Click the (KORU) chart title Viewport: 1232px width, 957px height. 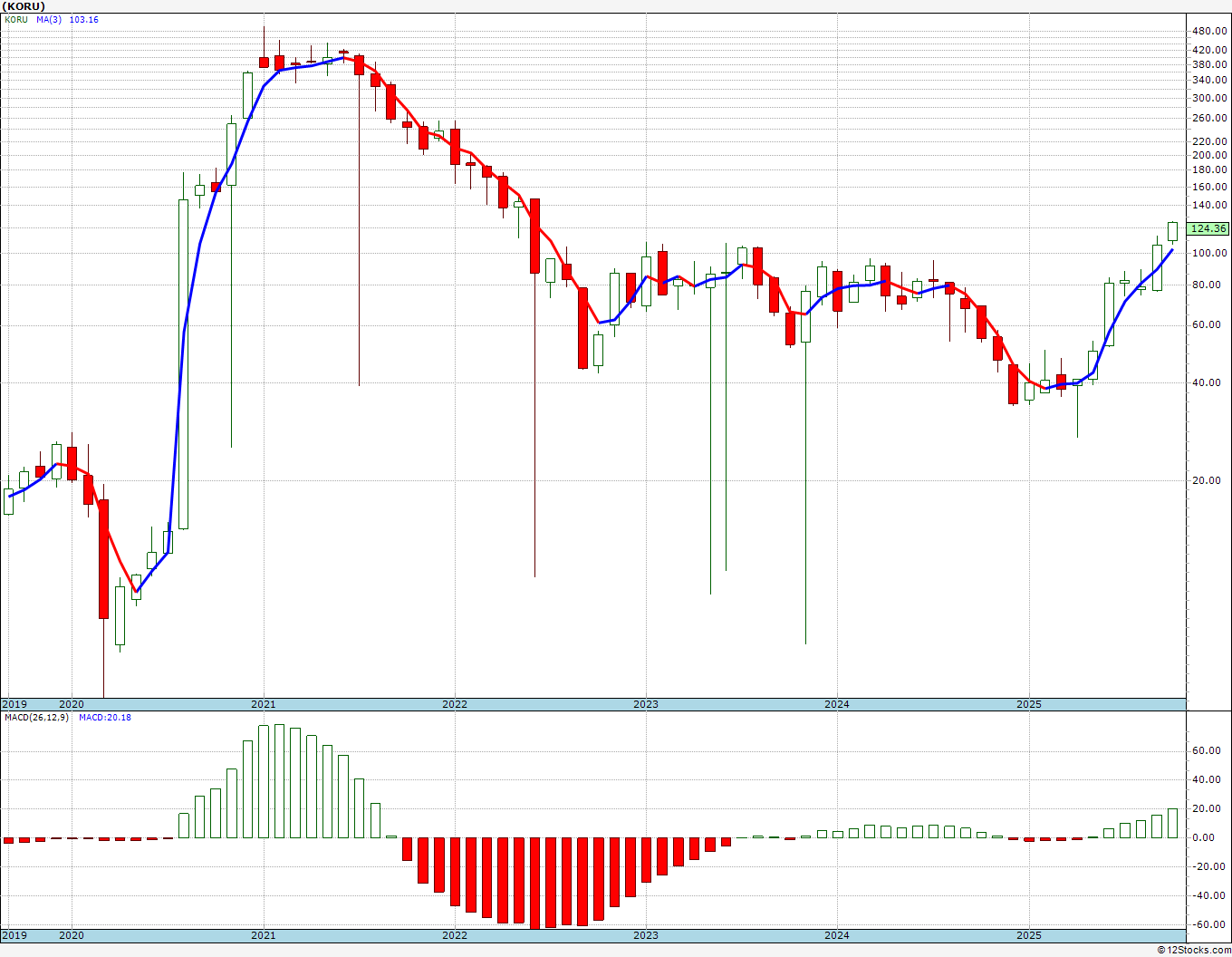[23, 6]
